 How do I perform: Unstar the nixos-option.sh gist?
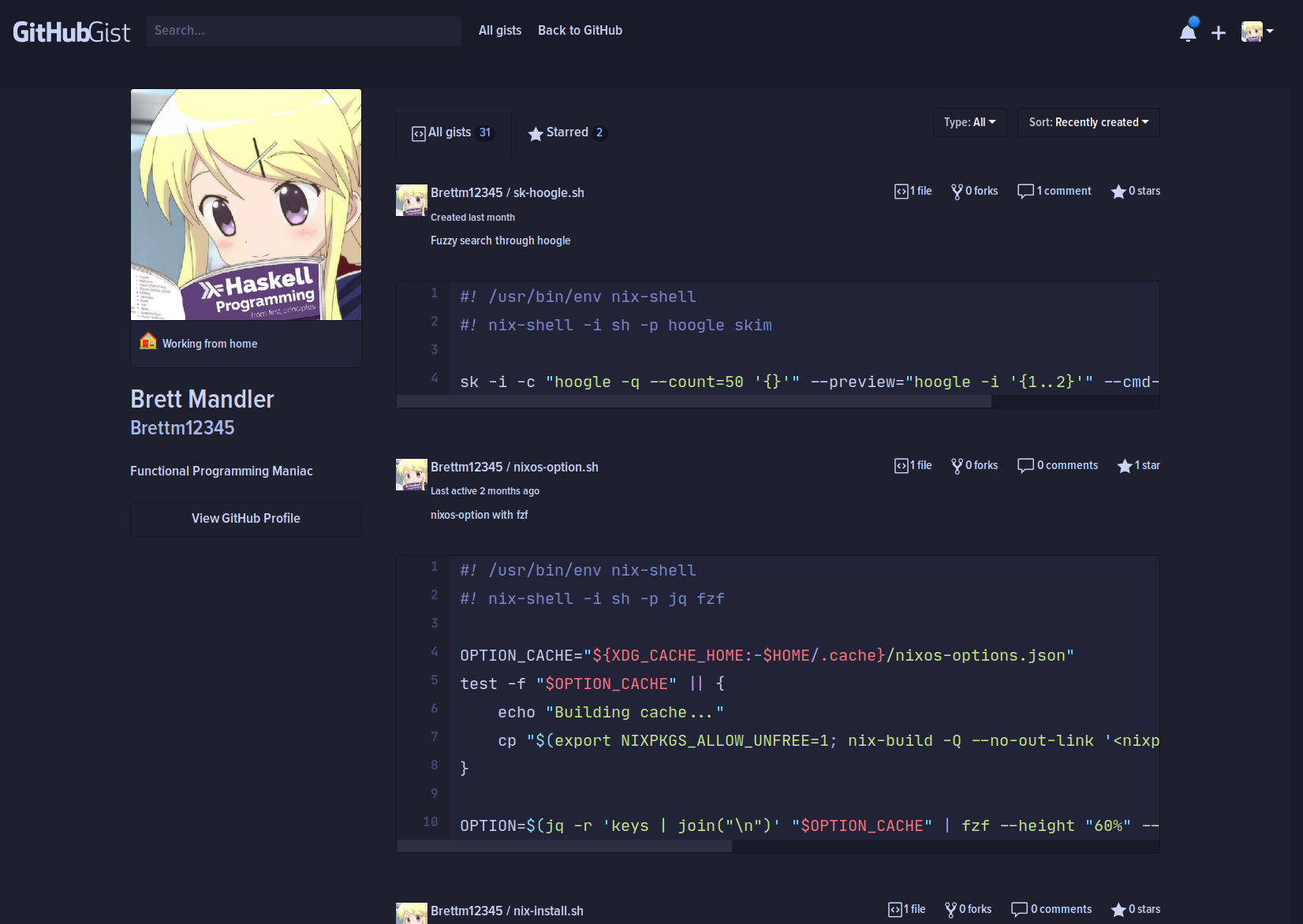point(1138,465)
